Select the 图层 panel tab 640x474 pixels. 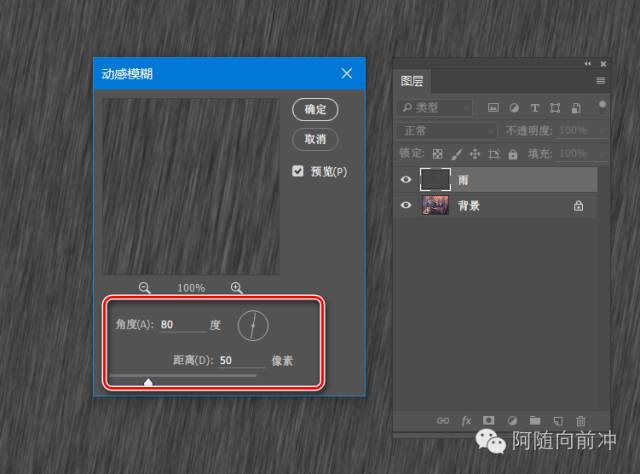[x=412, y=81]
